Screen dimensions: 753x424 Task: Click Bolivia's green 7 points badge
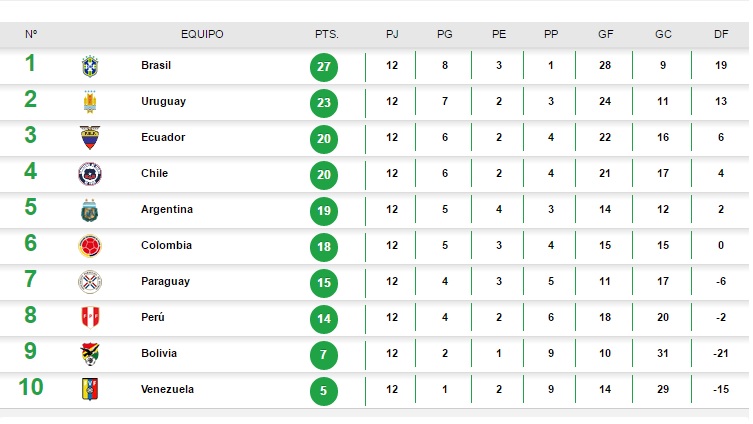pyautogui.click(x=324, y=355)
